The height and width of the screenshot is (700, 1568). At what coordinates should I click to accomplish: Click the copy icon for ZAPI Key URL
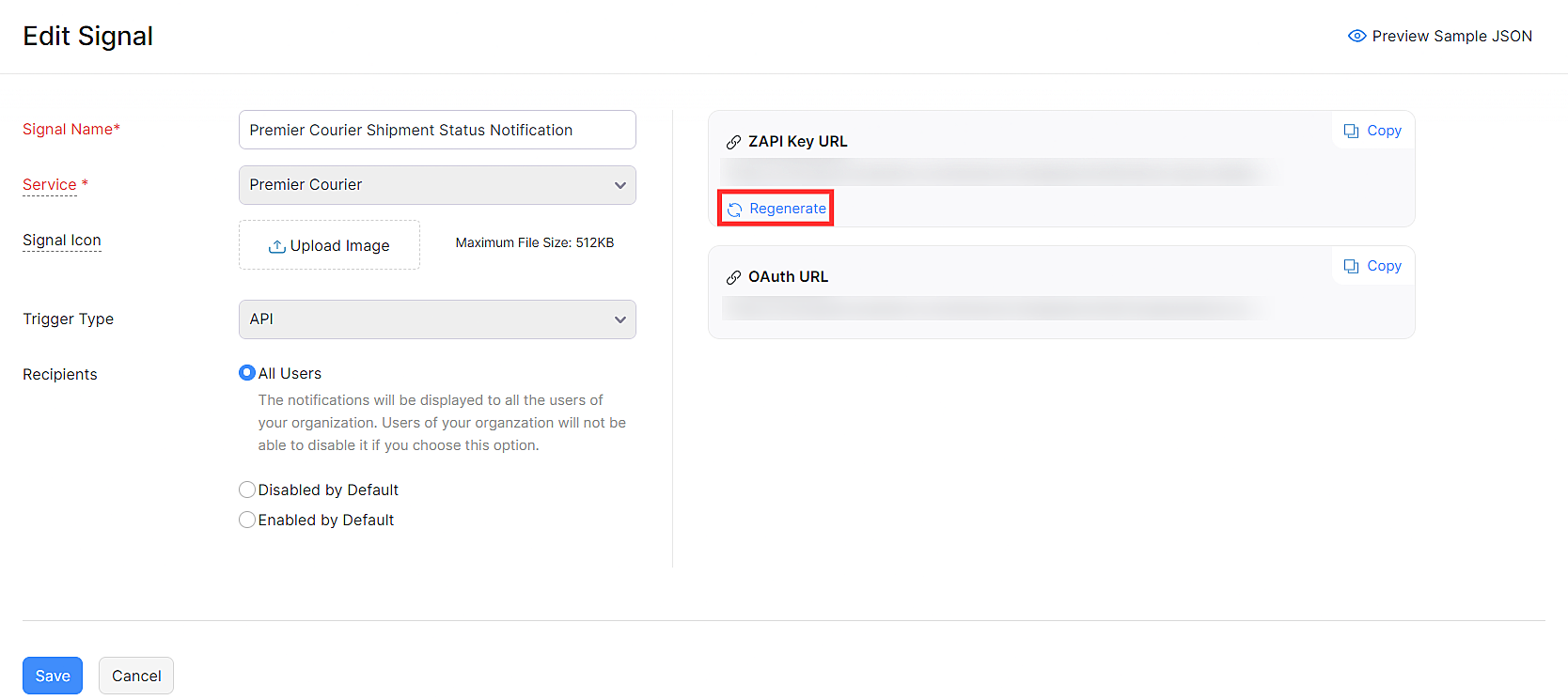[x=1351, y=131]
